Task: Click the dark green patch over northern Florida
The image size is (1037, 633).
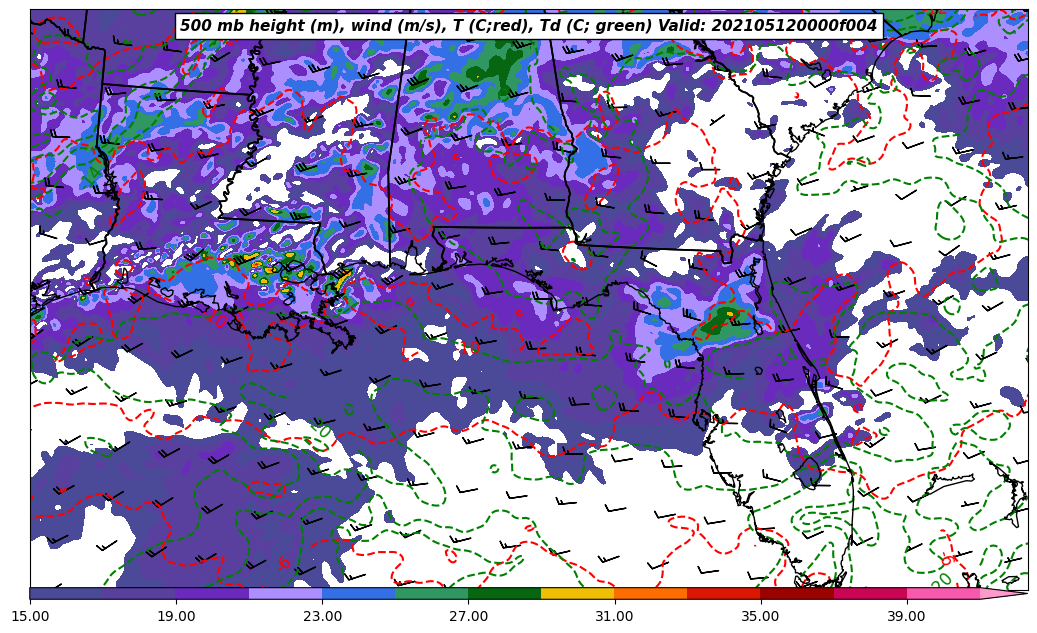Action: pos(717,322)
